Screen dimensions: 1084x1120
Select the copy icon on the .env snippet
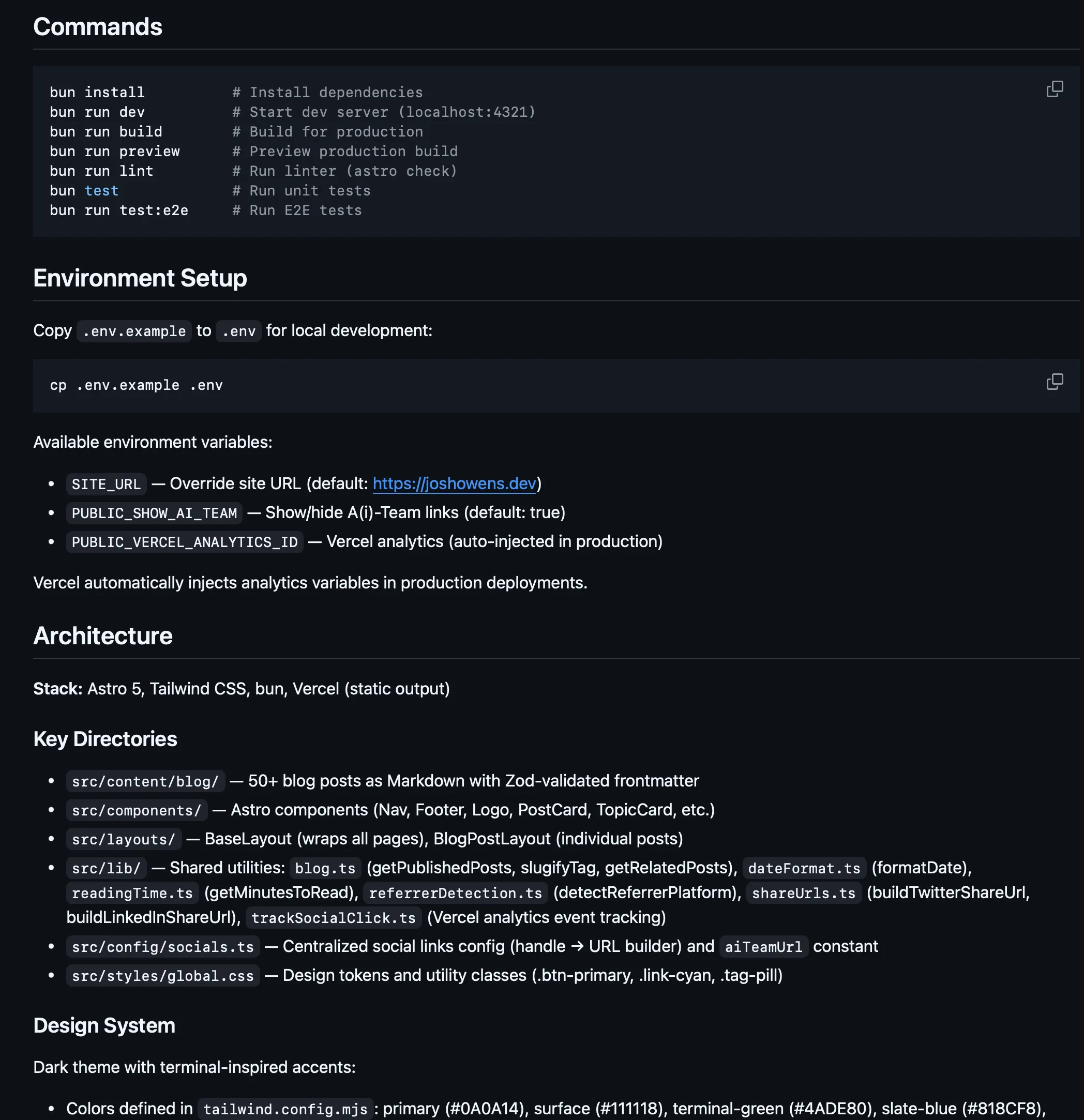click(x=1055, y=382)
